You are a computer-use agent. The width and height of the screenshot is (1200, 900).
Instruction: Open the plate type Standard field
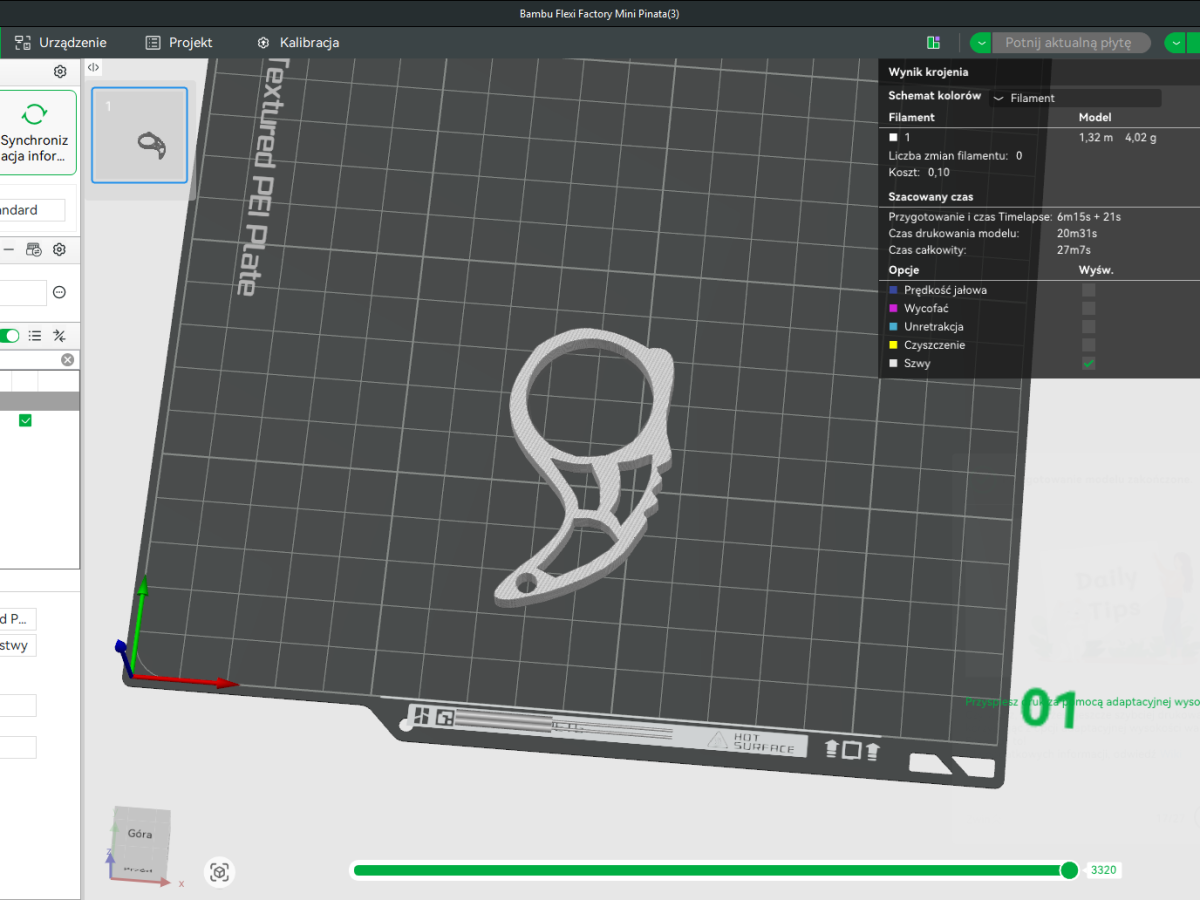tap(32, 210)
